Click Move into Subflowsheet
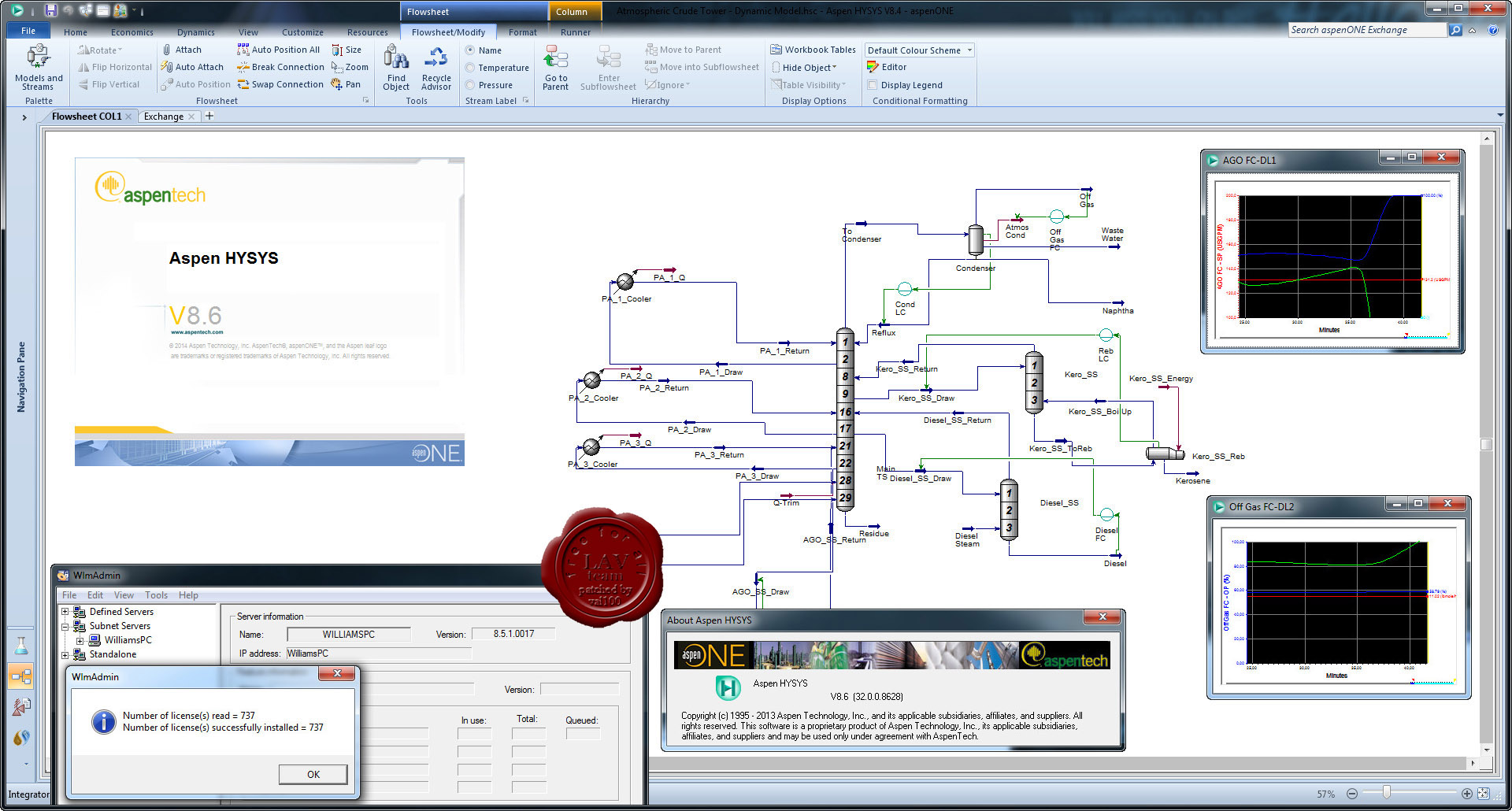1512x811 pixels. 702,67
